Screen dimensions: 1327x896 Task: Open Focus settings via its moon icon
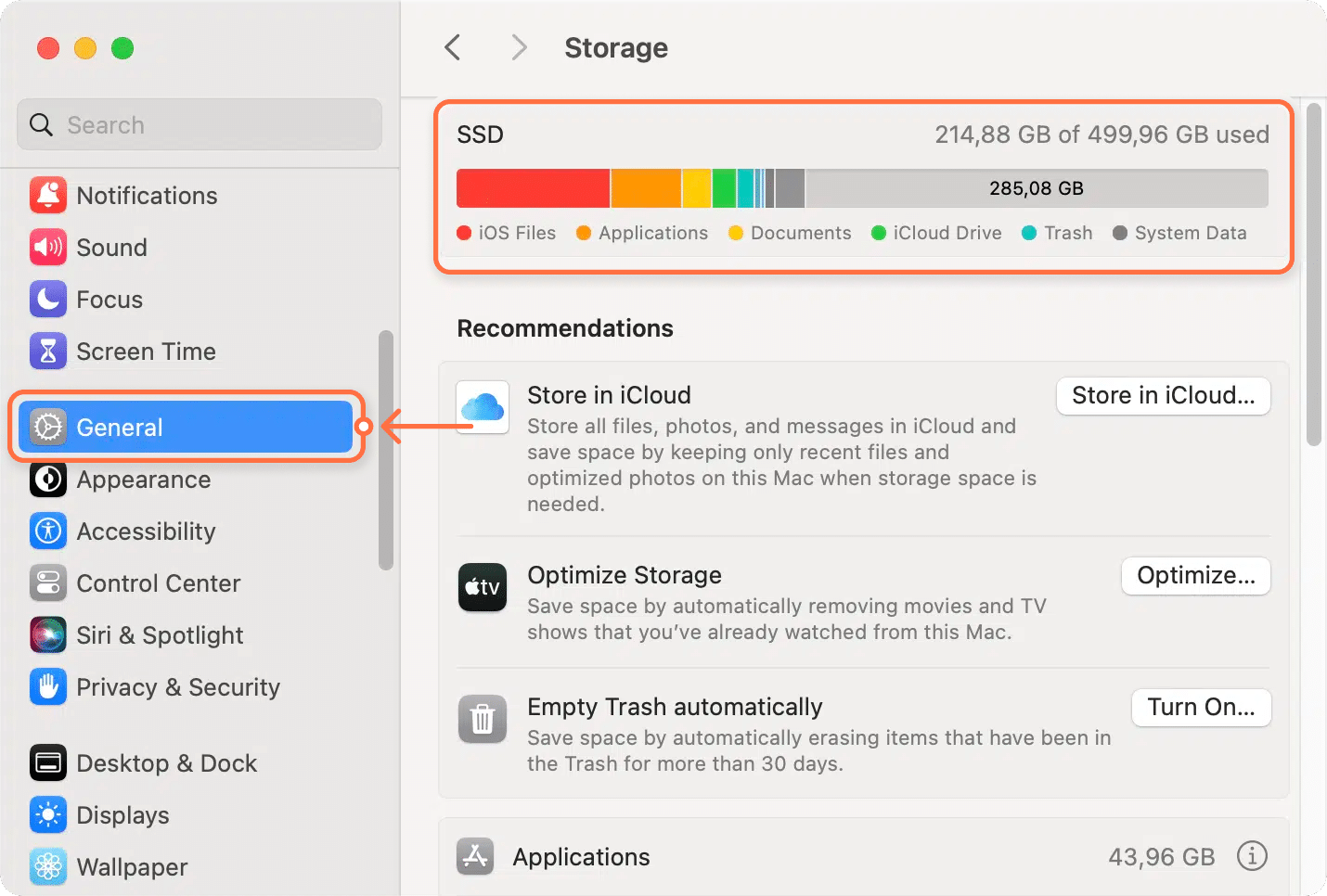click(47, 299)
